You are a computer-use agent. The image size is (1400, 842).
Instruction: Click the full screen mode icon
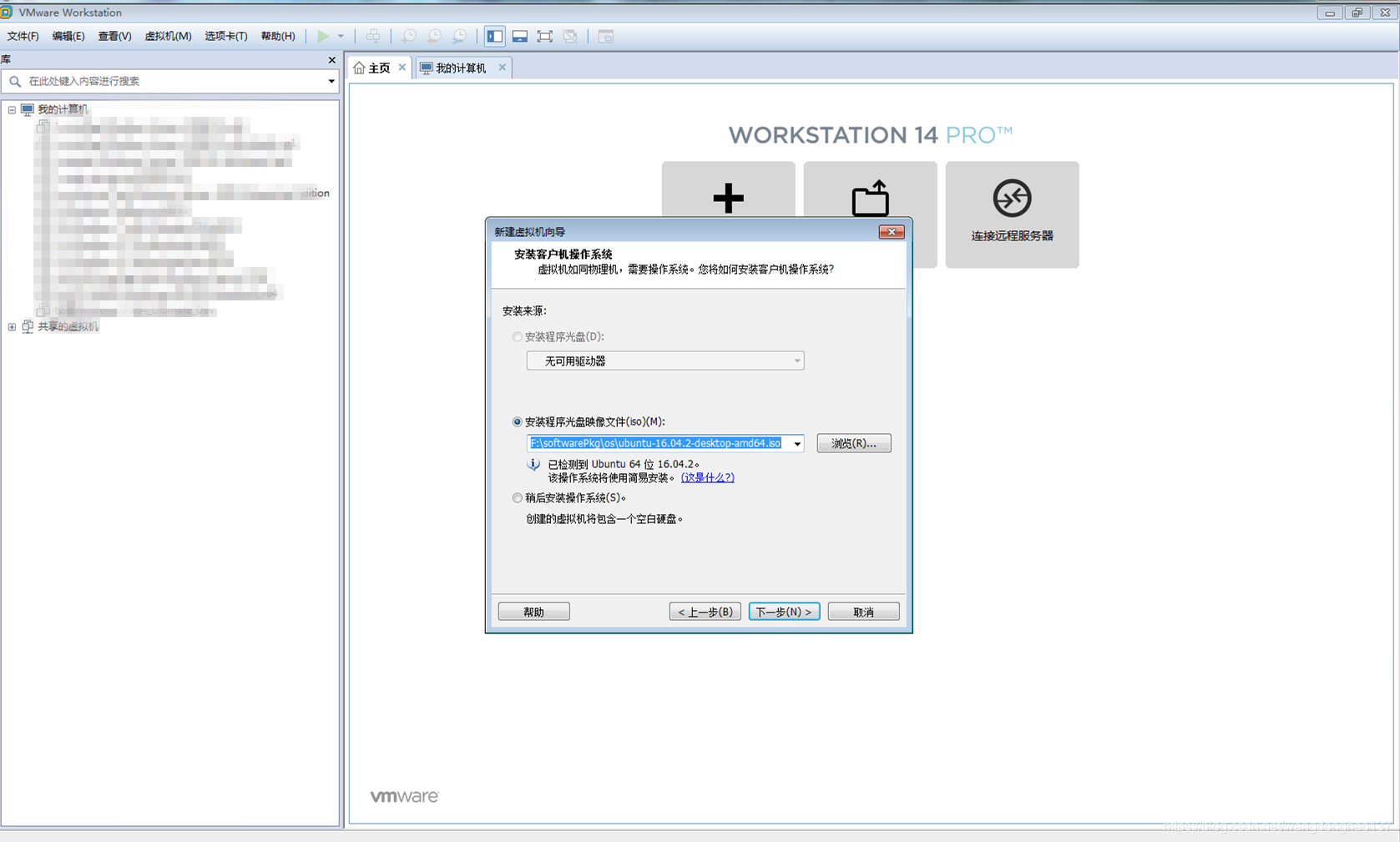[x=545, y=36]
